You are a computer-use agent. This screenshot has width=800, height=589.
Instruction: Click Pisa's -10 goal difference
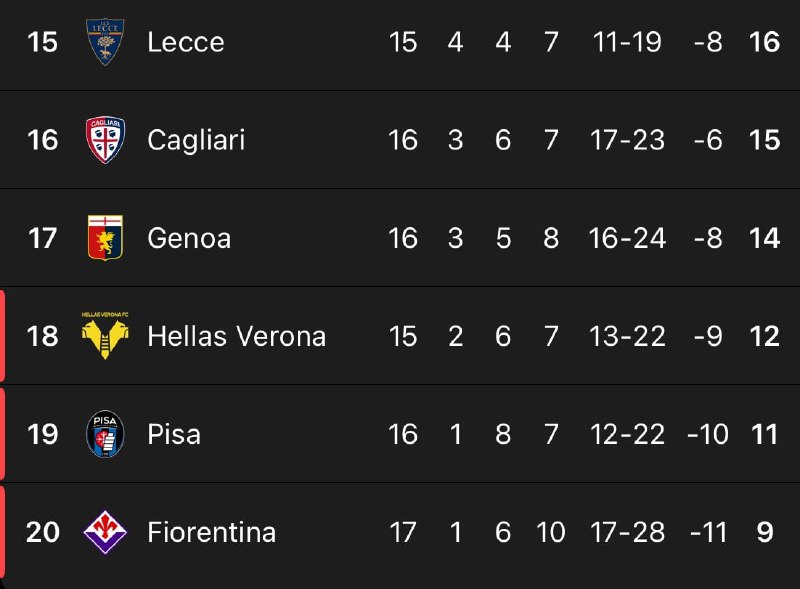(707, 434)
